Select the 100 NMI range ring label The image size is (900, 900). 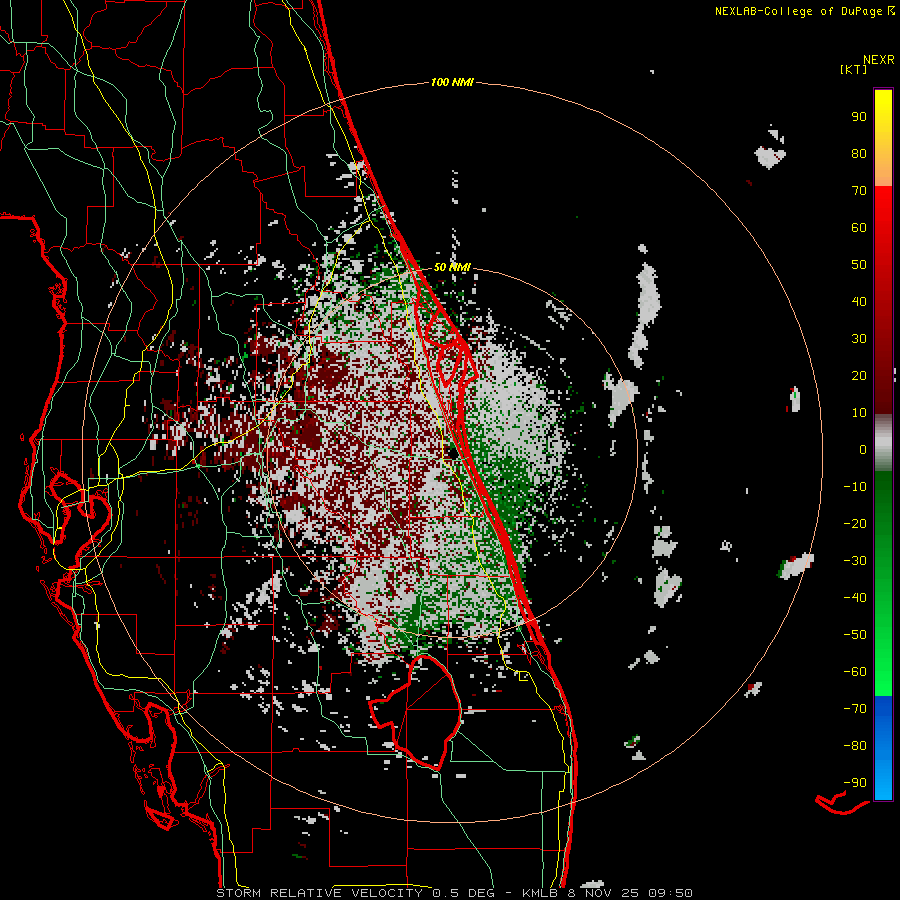pos(452,83)
